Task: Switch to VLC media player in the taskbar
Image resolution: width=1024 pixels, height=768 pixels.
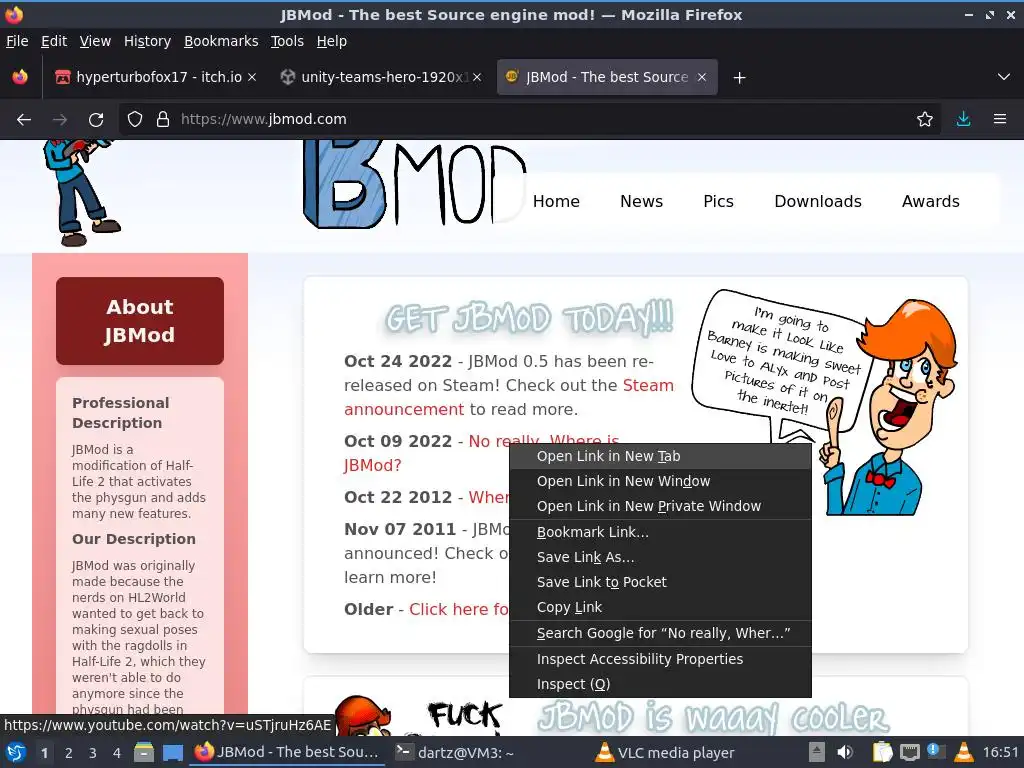Action: [x=665, y=752]
